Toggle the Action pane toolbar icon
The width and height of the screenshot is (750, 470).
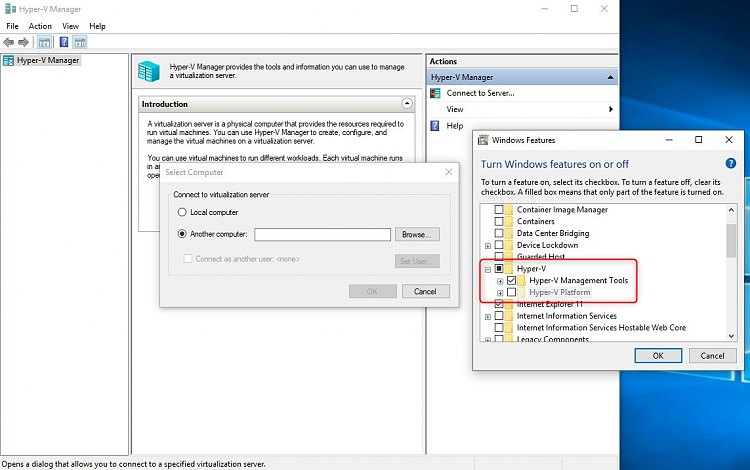coord(80,43)
